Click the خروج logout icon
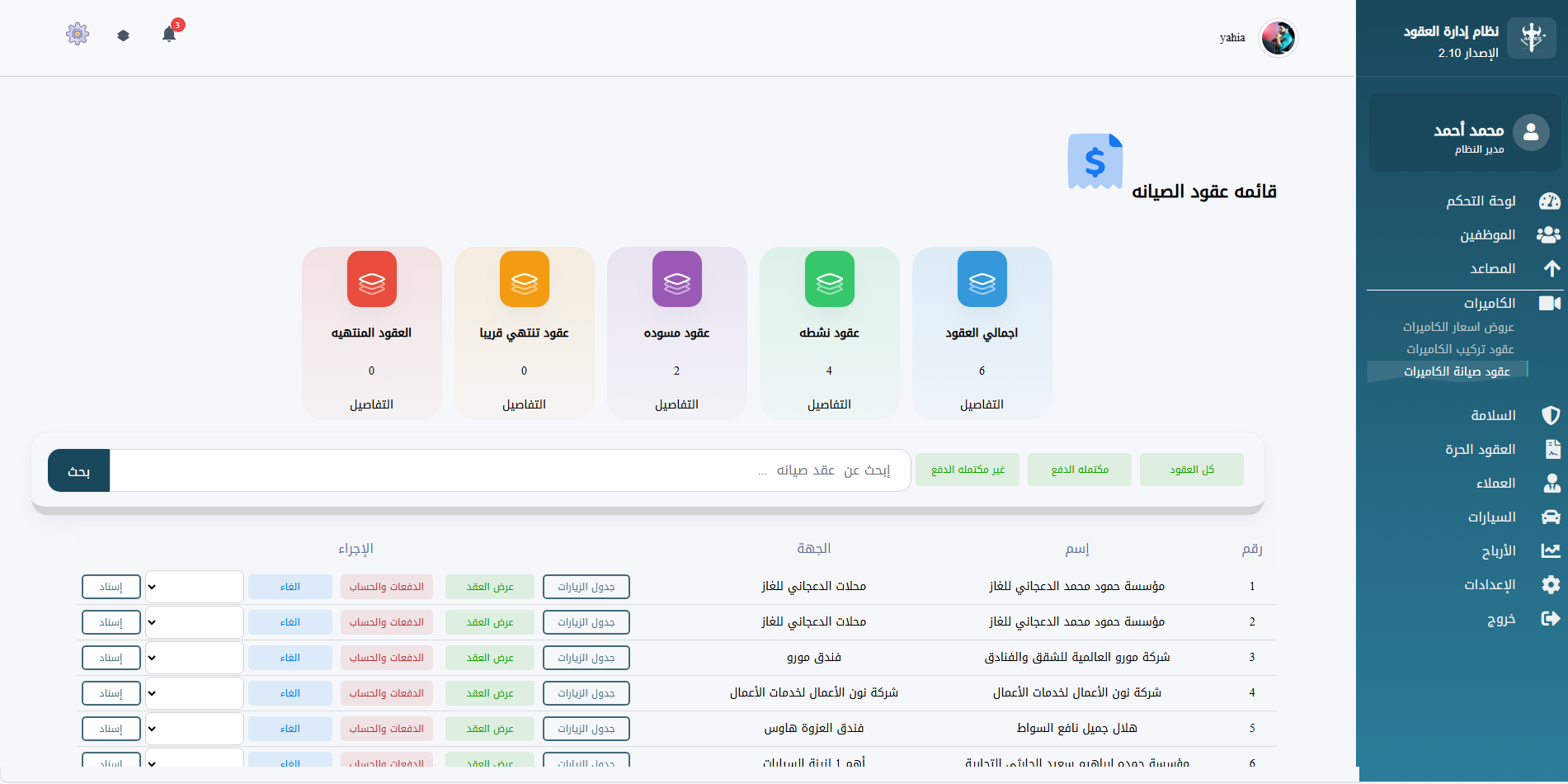1568x784 pixels. 1550,618
